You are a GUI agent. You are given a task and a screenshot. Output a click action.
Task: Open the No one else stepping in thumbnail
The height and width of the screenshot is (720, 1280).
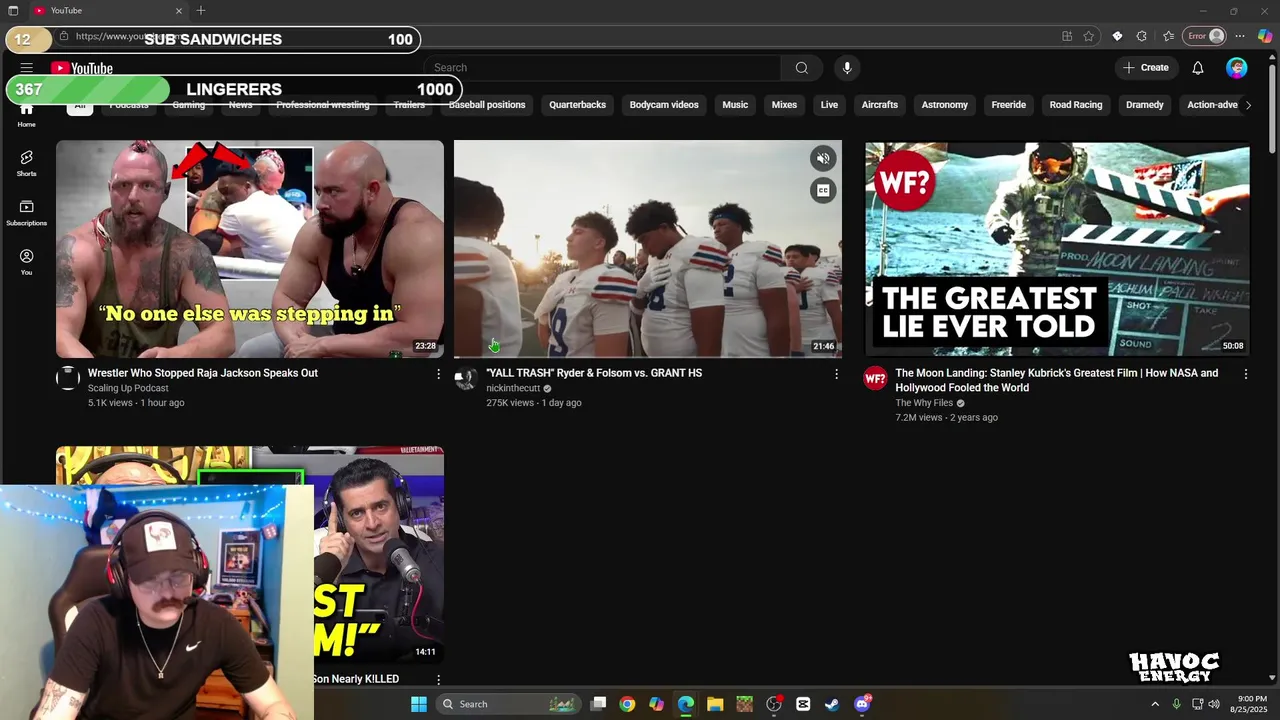pyautogui.click(x=250, y=248)
